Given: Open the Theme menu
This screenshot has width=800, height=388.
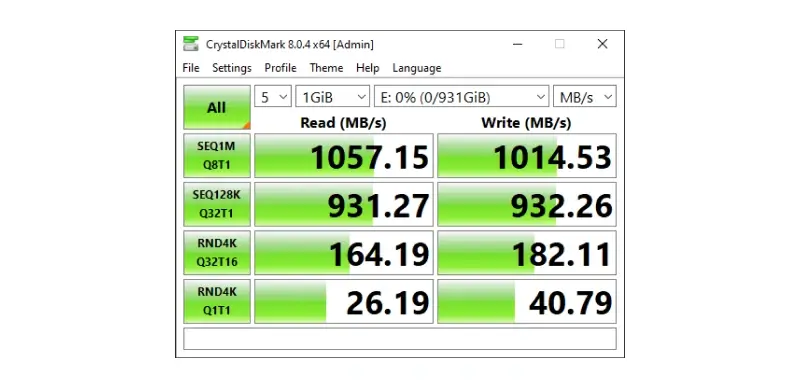Looking at the screenshot, I should tap(326, 68).
